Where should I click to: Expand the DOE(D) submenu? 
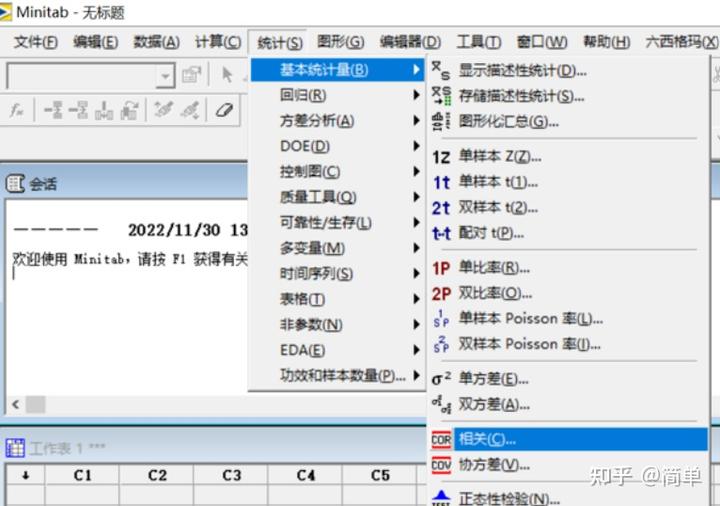338,146
